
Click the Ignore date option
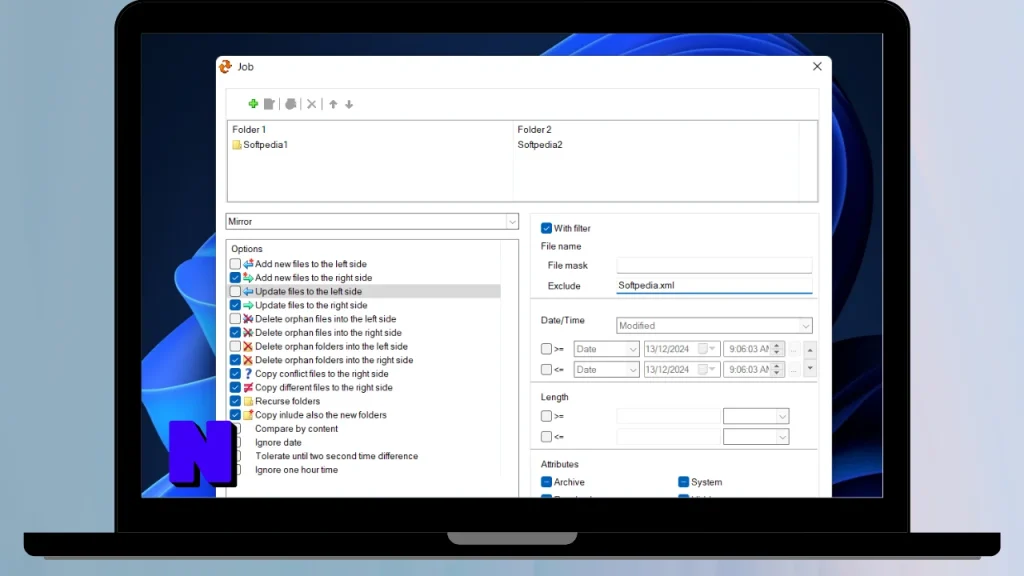coord(278,442)
